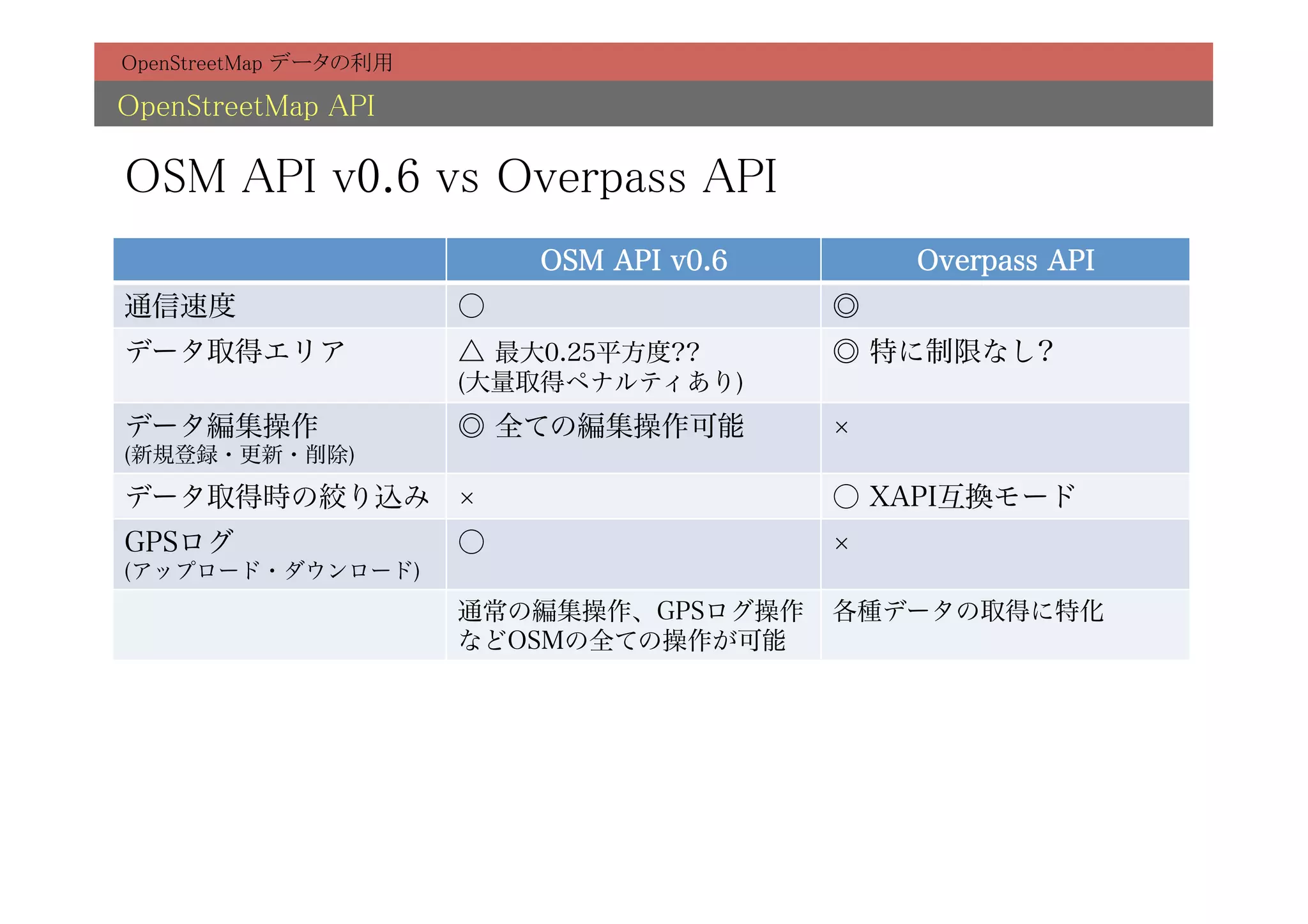Screen dimensions: 1308x924
Task: Click the × mark in GPSログ Overpass cell
Action: coord(842,544)
